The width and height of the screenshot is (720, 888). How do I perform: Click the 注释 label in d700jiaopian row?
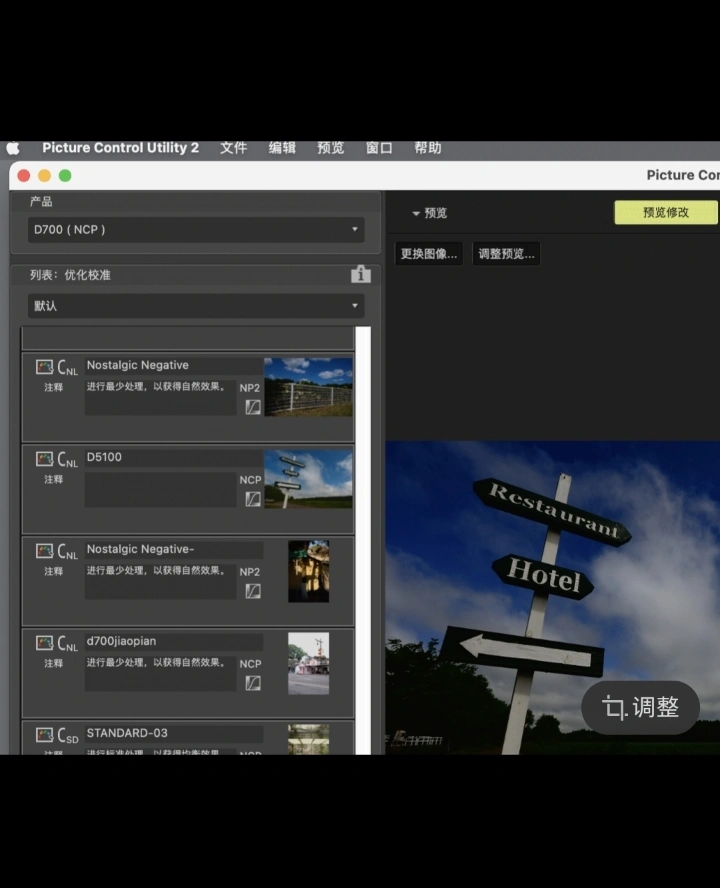click(54, 663)
